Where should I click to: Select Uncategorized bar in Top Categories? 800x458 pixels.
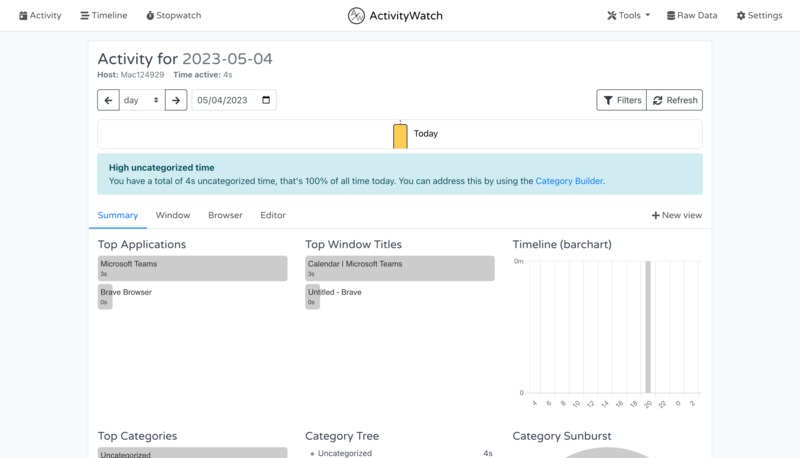click(x=192, y=453)
